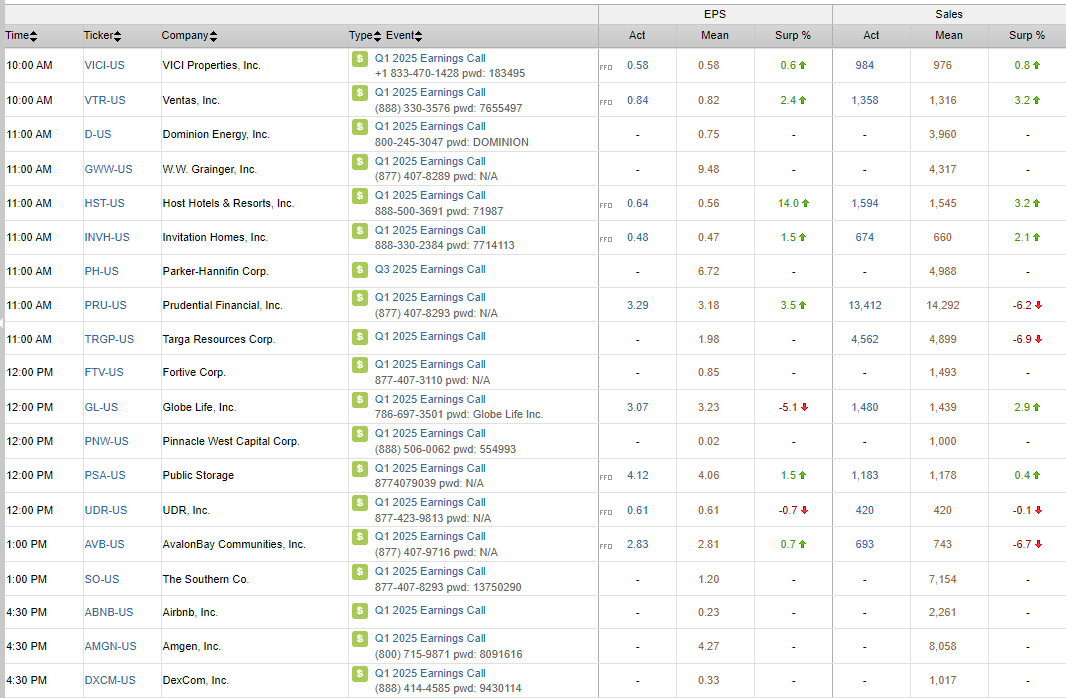Click the green earnings icon for Invitation Homes

coord(360,230)
